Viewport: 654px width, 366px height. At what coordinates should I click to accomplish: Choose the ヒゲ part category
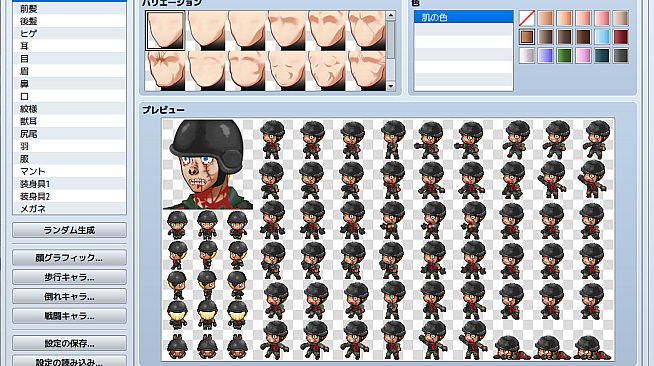[69, 34]
